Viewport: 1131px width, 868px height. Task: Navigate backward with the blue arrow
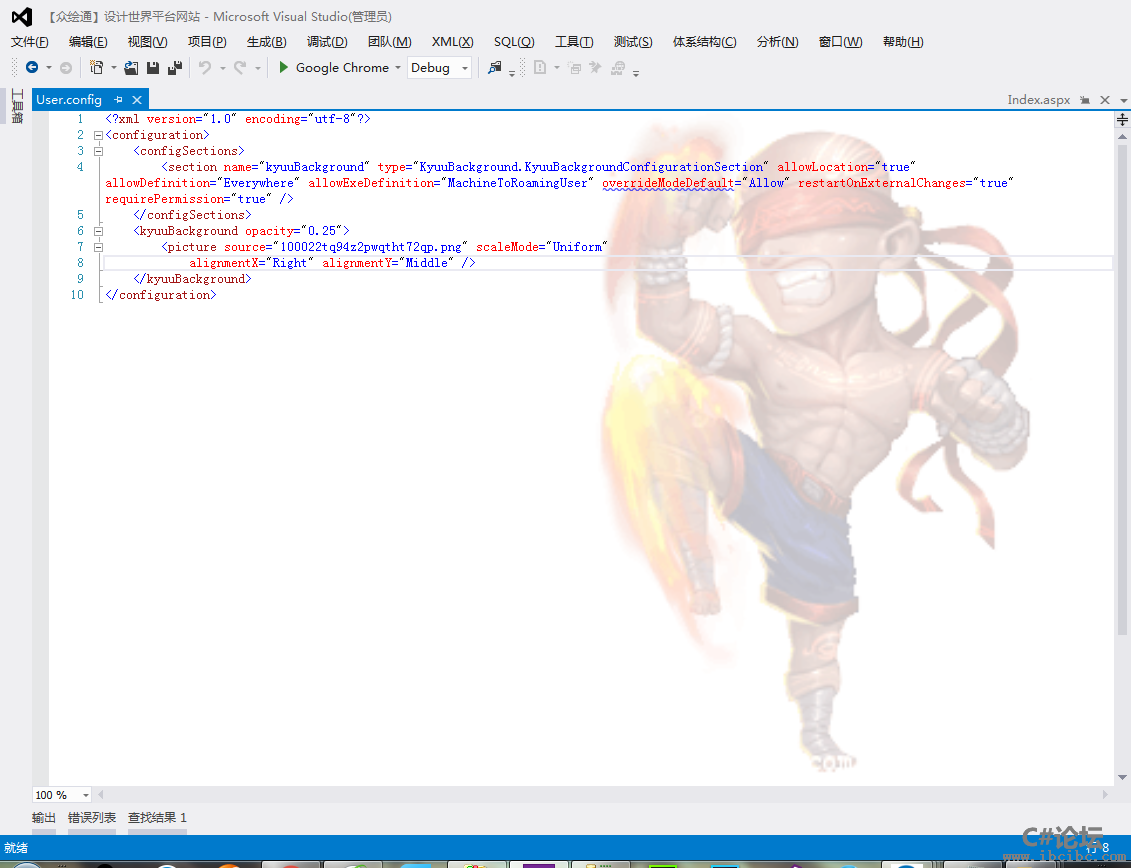tap(32, 67)
